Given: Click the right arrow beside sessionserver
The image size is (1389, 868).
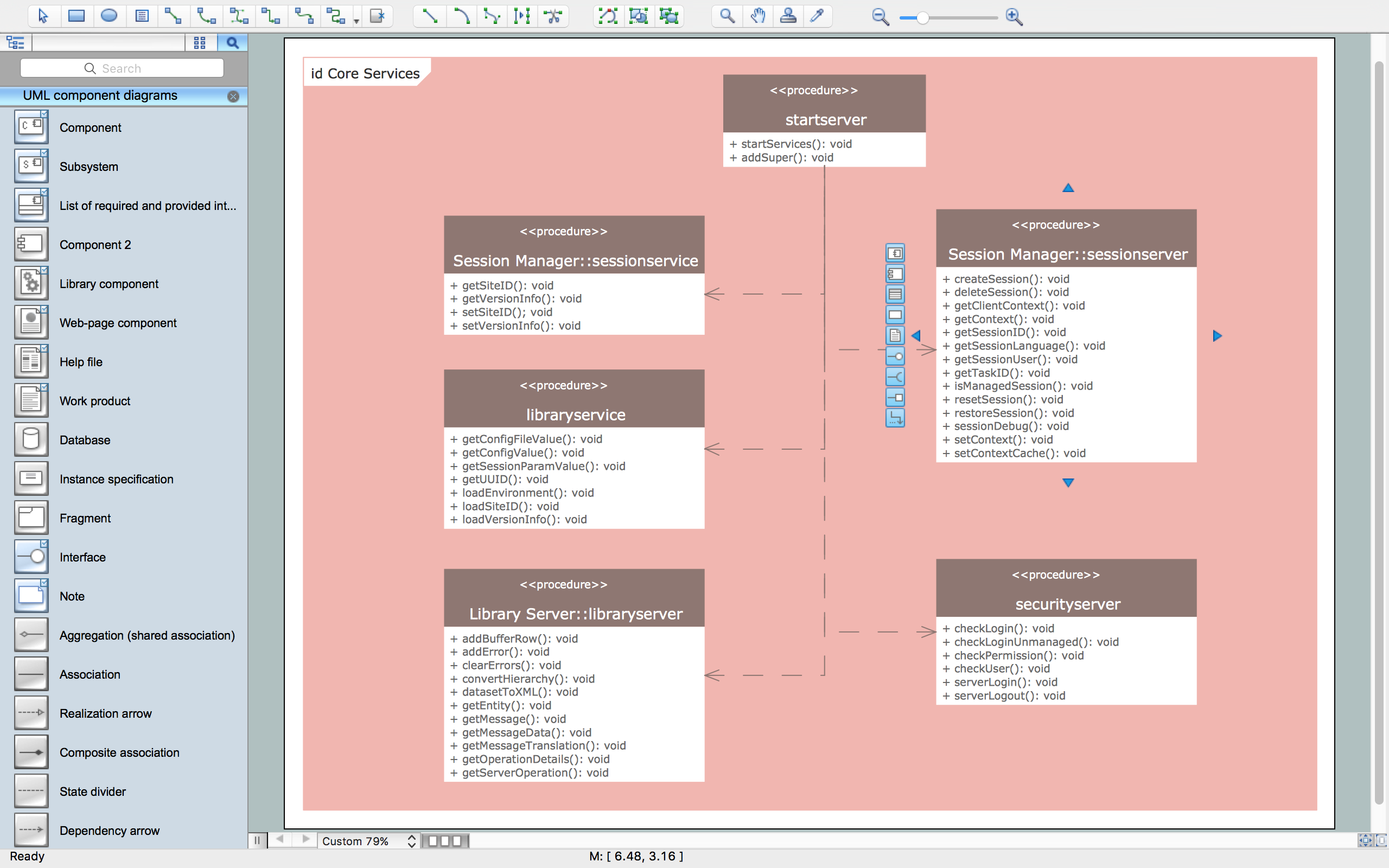Looking at the screenshot, I should (x=1218, y=336).
